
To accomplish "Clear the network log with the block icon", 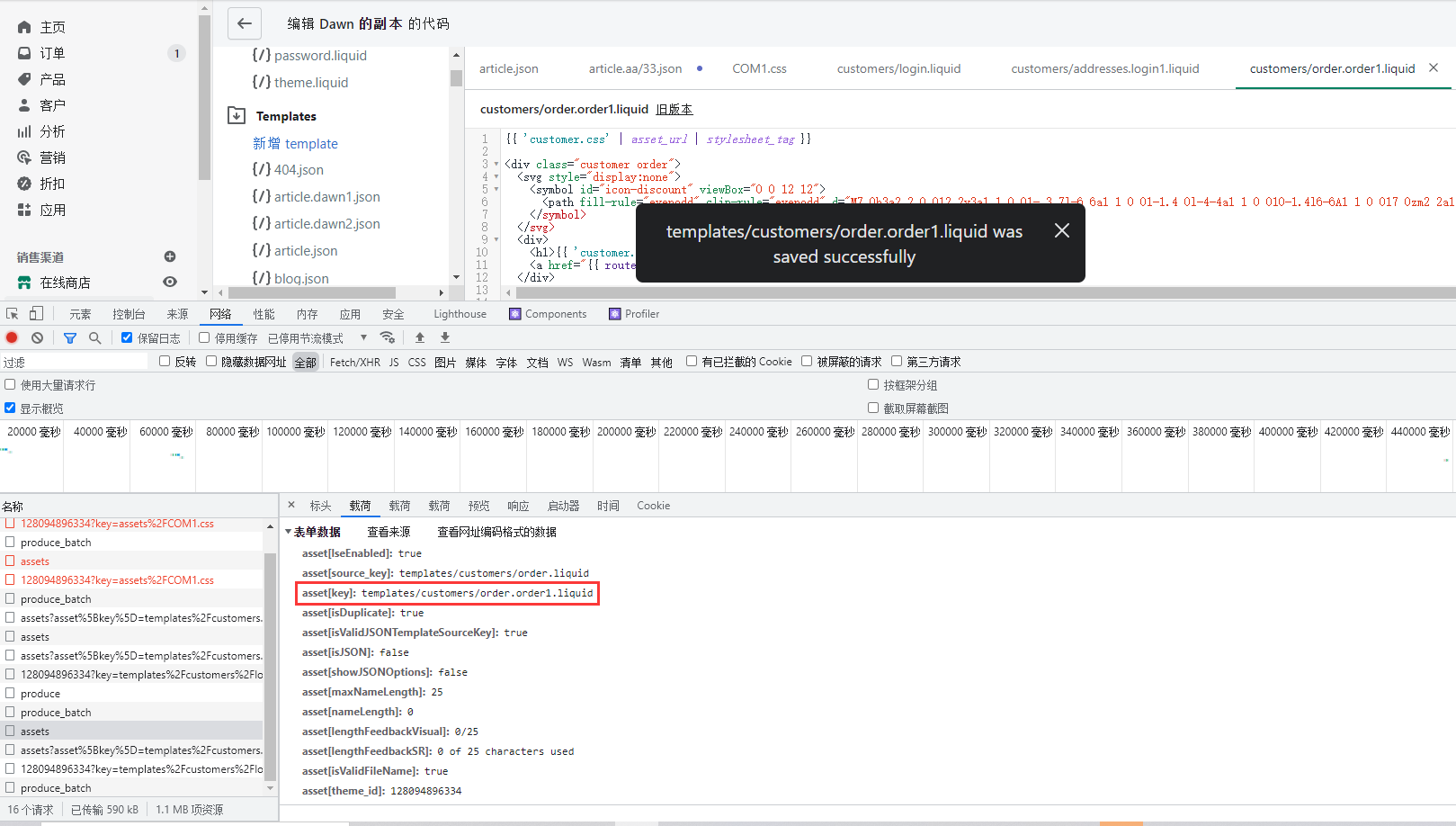I will 37,337.
